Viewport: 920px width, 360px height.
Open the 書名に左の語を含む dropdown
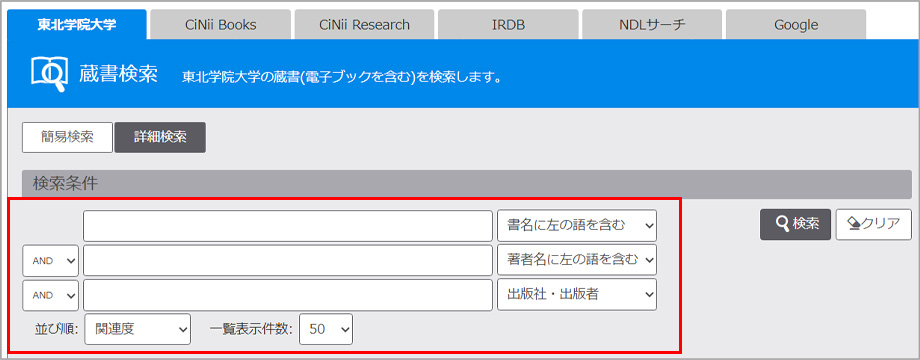577,226
